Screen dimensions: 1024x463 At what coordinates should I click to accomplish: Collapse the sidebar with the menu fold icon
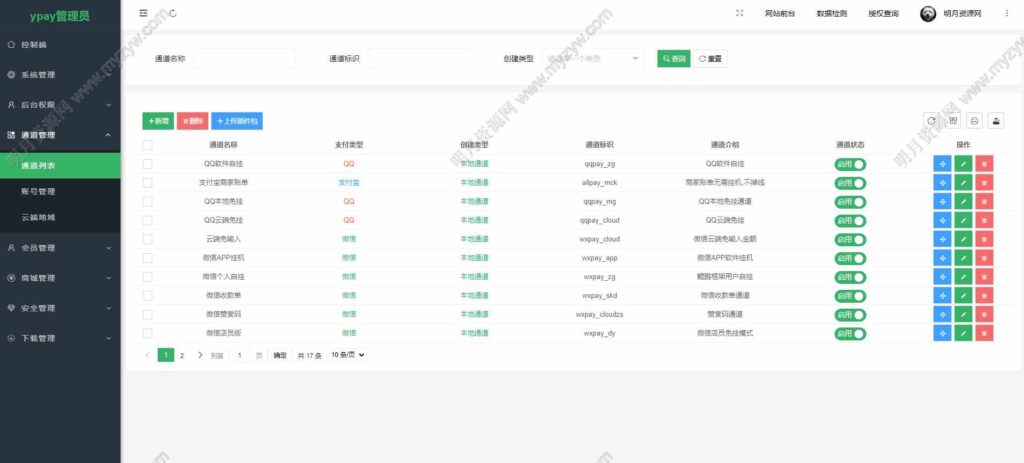tap(144, 13)
